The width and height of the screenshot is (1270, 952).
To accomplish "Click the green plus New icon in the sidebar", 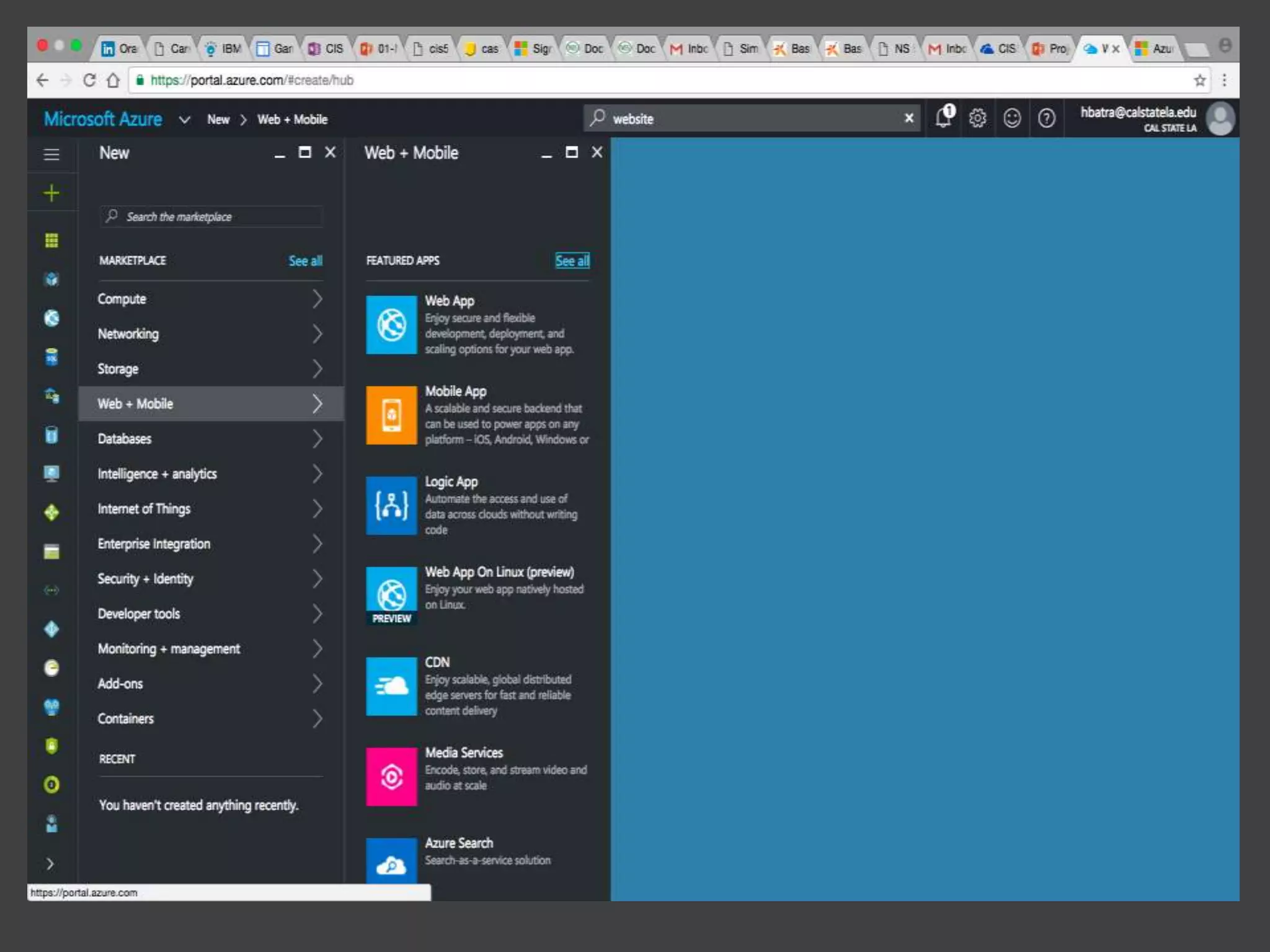I will (51, 193).
